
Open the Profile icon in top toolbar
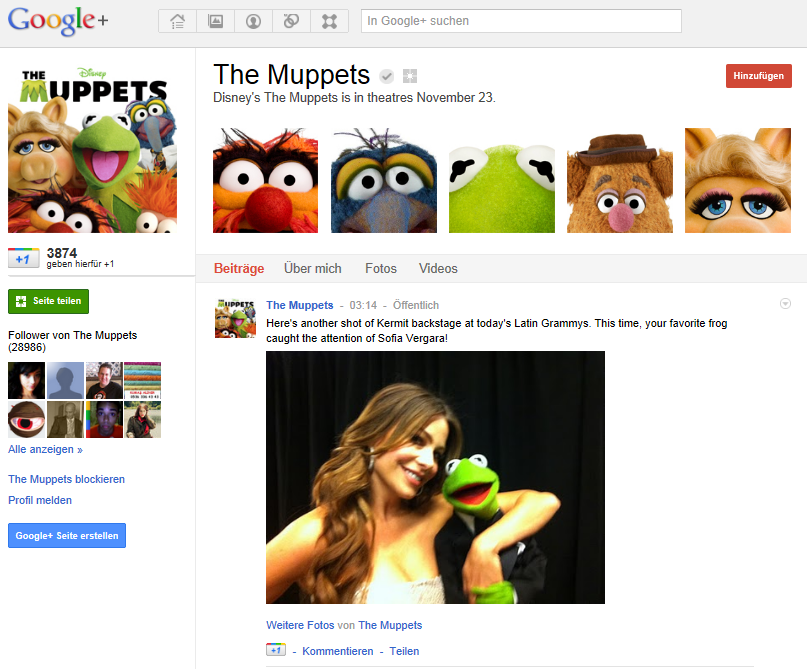pos(253,21)
